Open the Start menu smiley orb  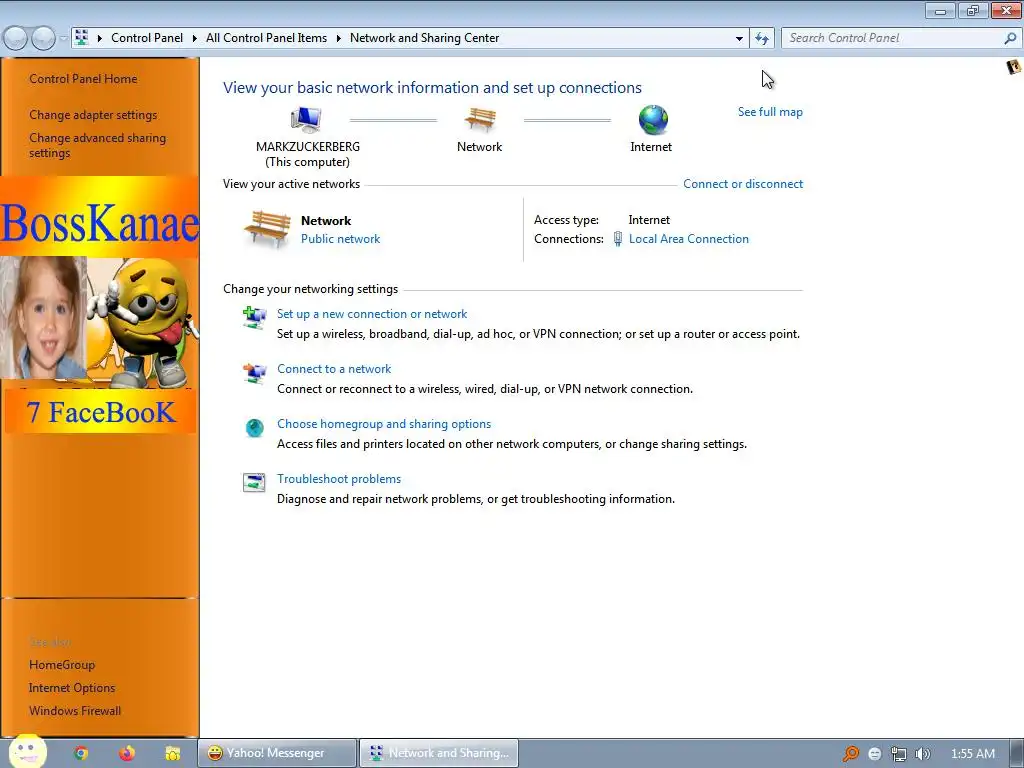click(x=27, y=752)
